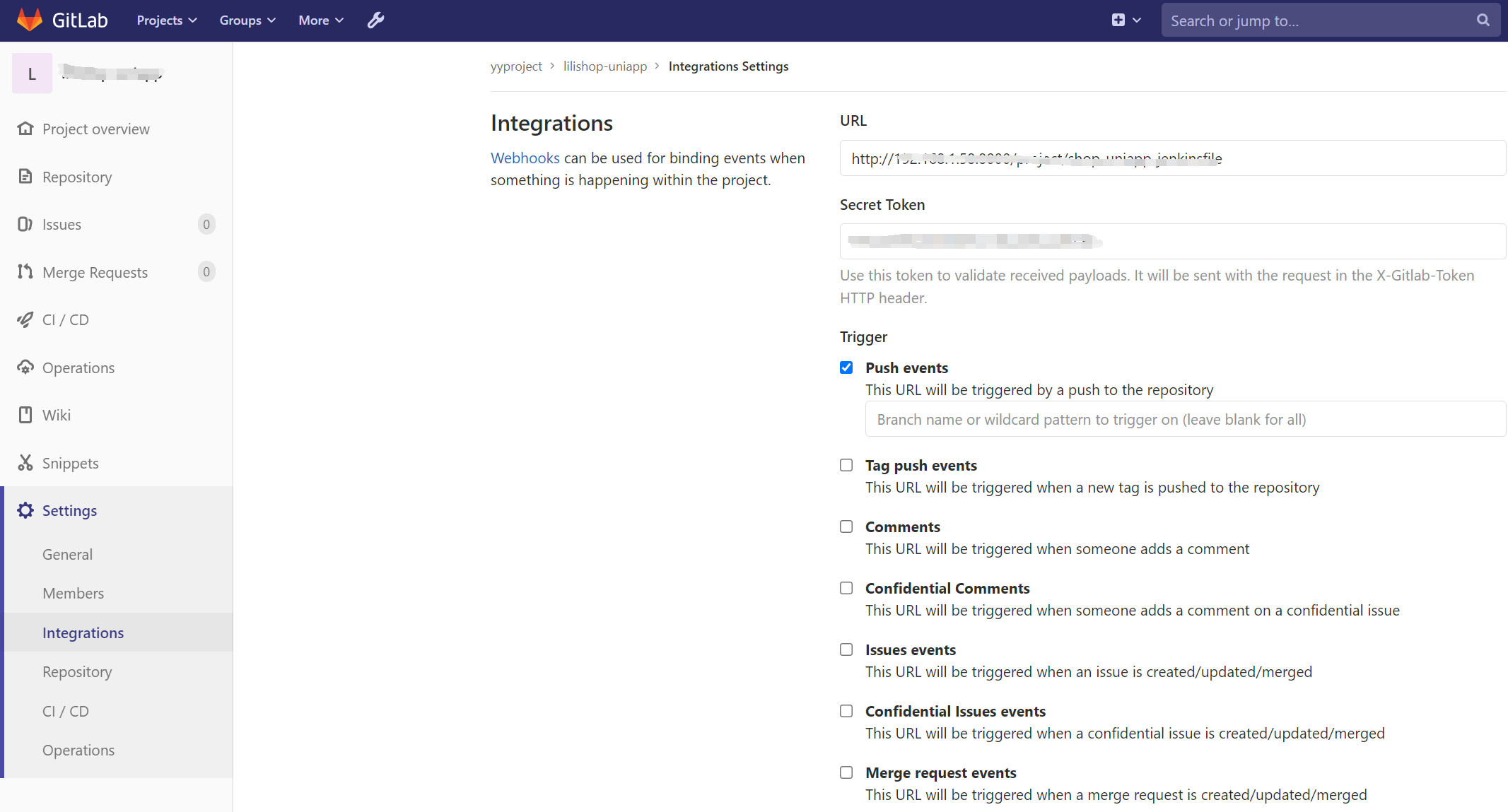The image size is (1508, 812).
Task: Click the Issues count badge
Action: (206, 224)
